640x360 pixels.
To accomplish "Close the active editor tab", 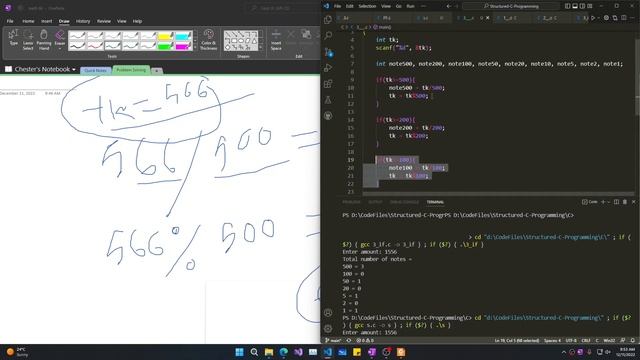I will pos(487,18).
